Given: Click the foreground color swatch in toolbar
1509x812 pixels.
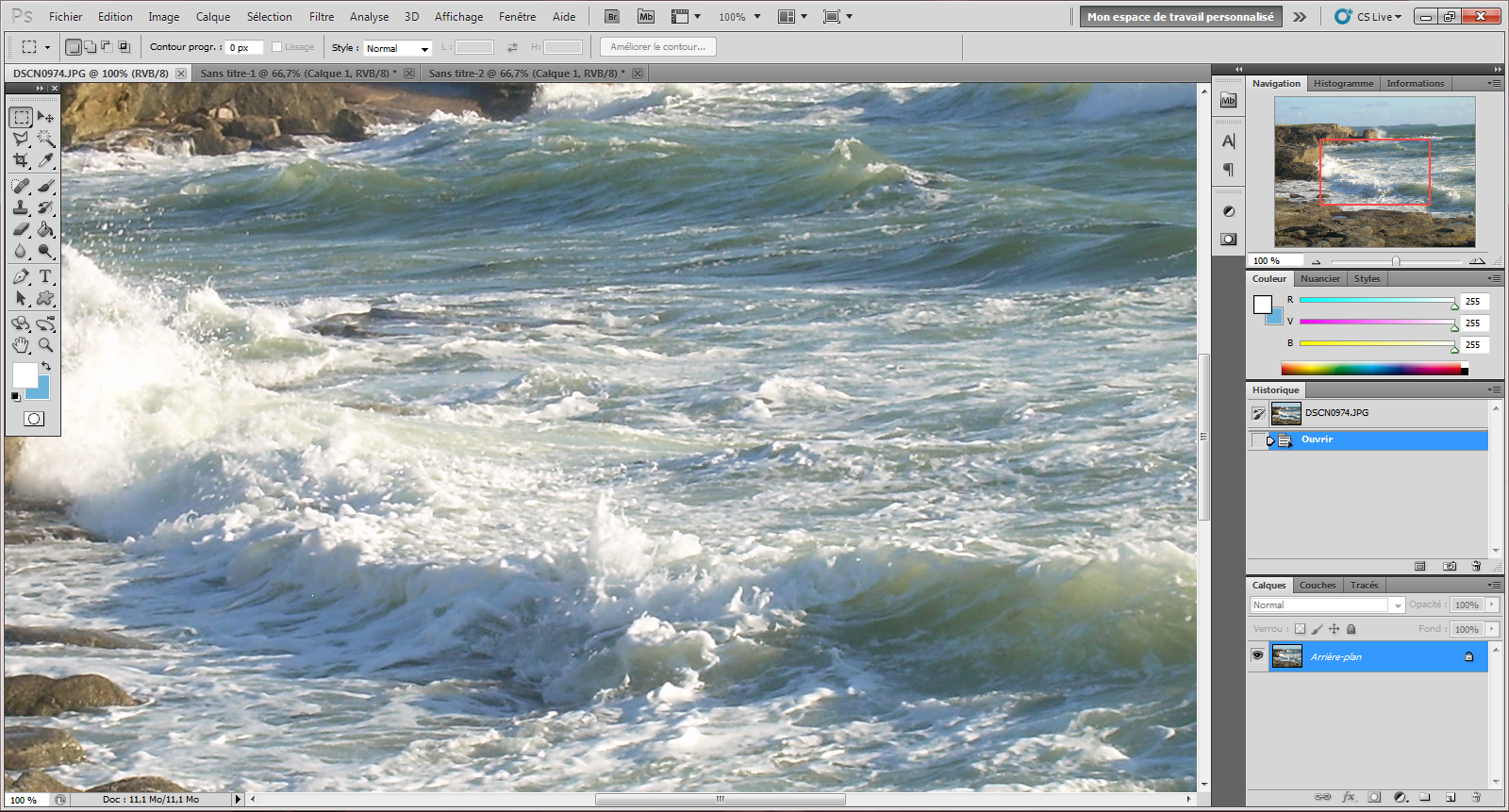Looking at the screenshot, I should point(25,374).
